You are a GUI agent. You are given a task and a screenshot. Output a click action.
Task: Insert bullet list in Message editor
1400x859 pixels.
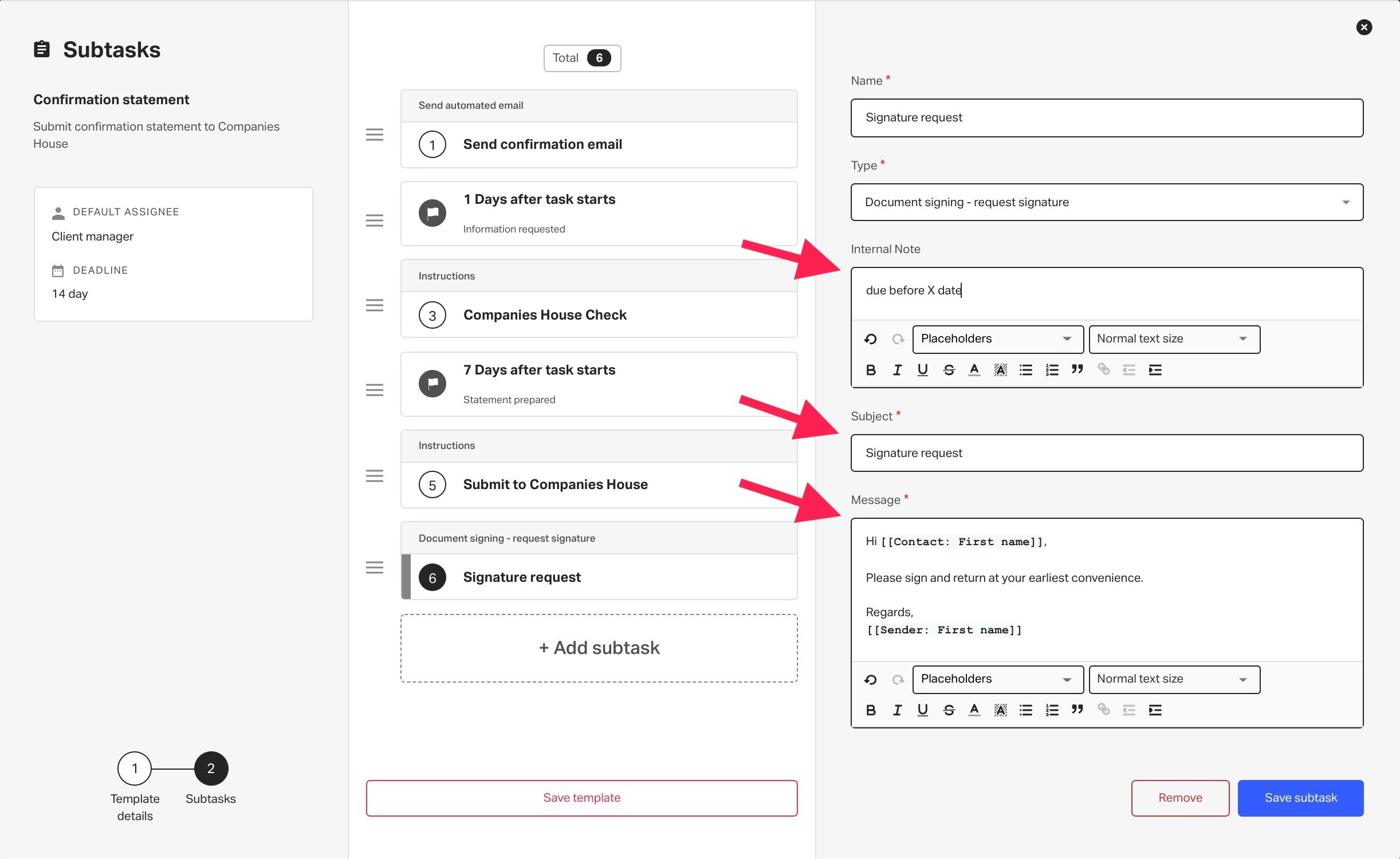pos(1025,710)
